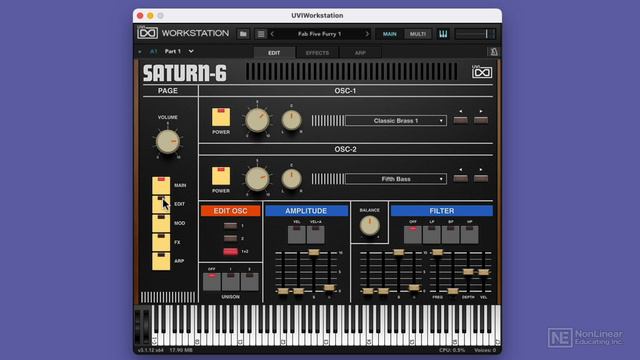Expand the Part 1 chevron menu
640x360 pixels.
coord(191,51)
